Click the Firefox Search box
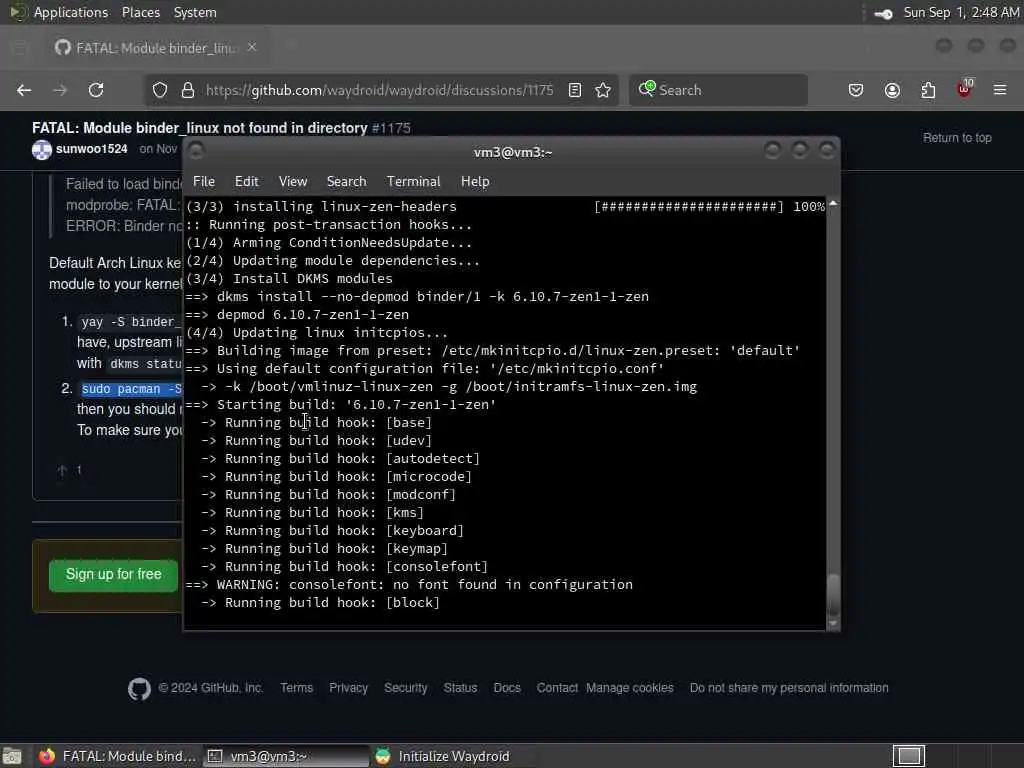 [x=718, y=90]
